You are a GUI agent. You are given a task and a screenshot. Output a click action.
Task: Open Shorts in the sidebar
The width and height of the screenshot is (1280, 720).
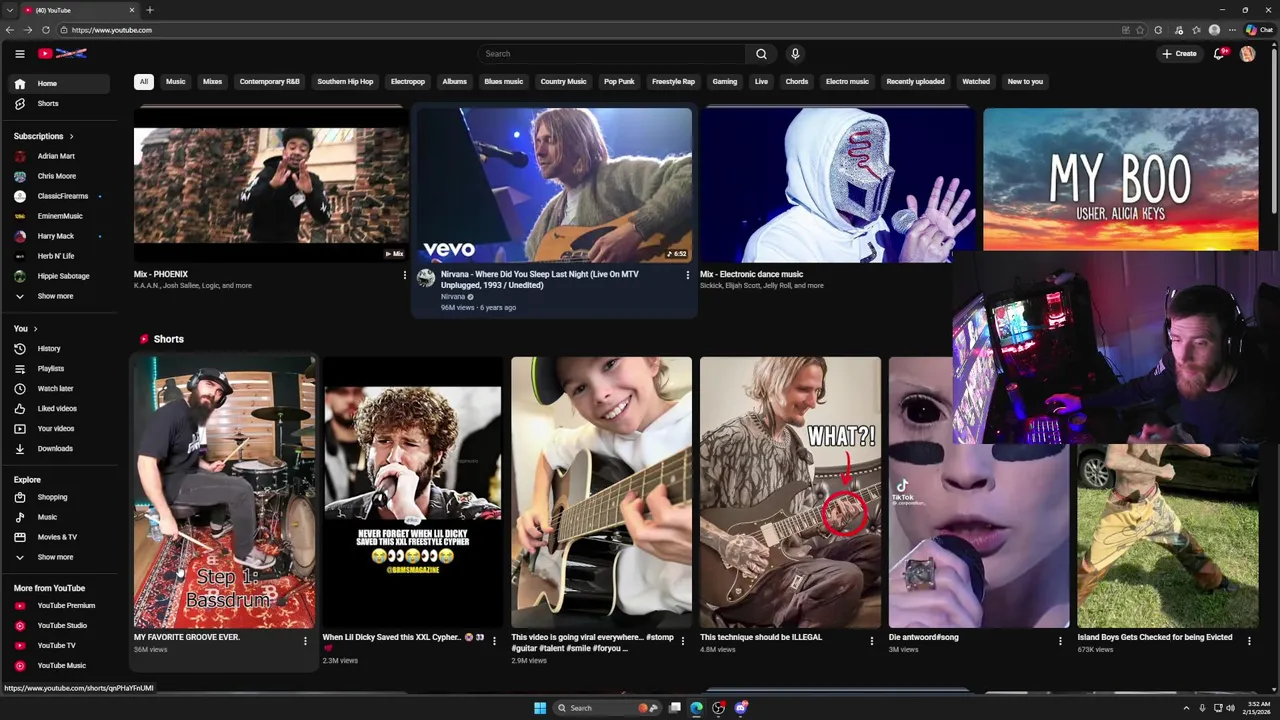tap(57, 104)
